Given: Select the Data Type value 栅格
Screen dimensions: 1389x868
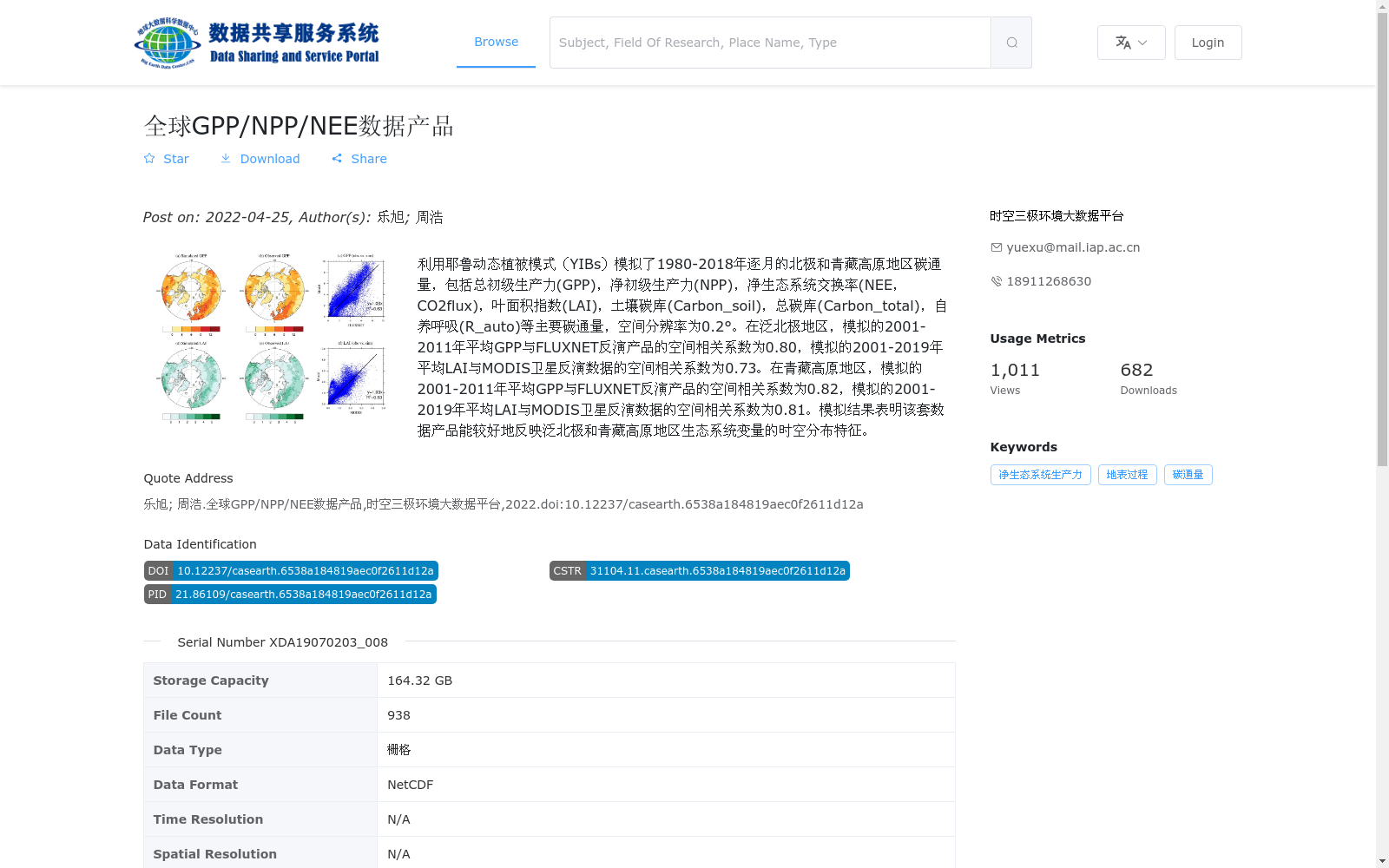Looking at the screenshot, I should tap(398, 750).
